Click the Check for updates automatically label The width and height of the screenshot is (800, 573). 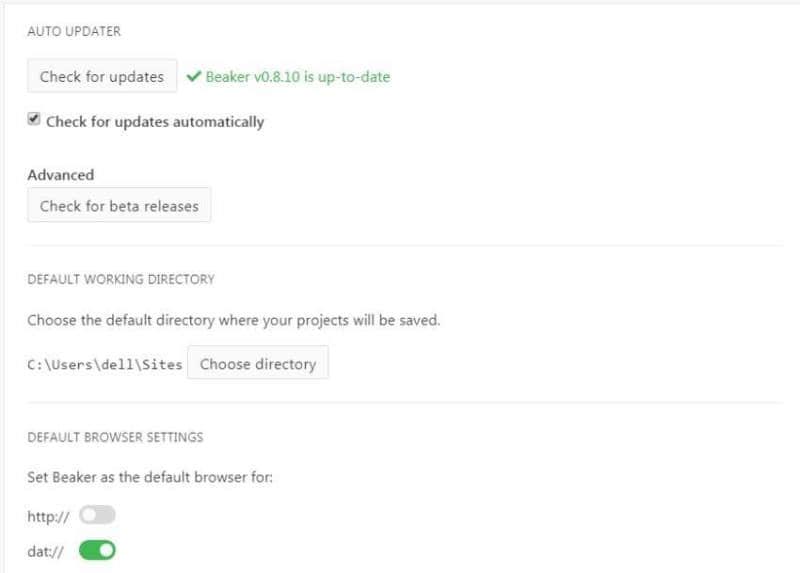[x=155, y=122]
